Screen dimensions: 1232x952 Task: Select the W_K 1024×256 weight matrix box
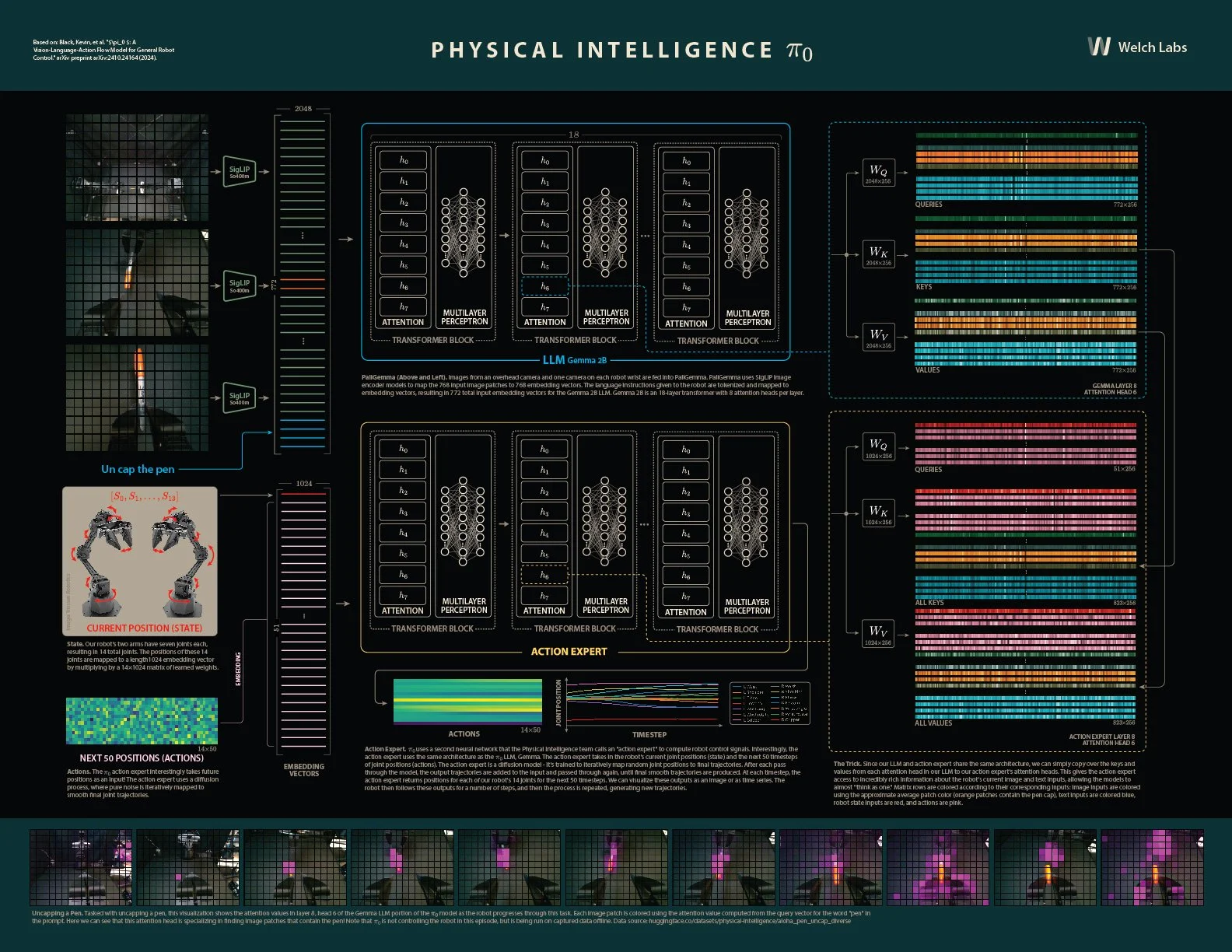pyautogui.click(x=878, y=513)
